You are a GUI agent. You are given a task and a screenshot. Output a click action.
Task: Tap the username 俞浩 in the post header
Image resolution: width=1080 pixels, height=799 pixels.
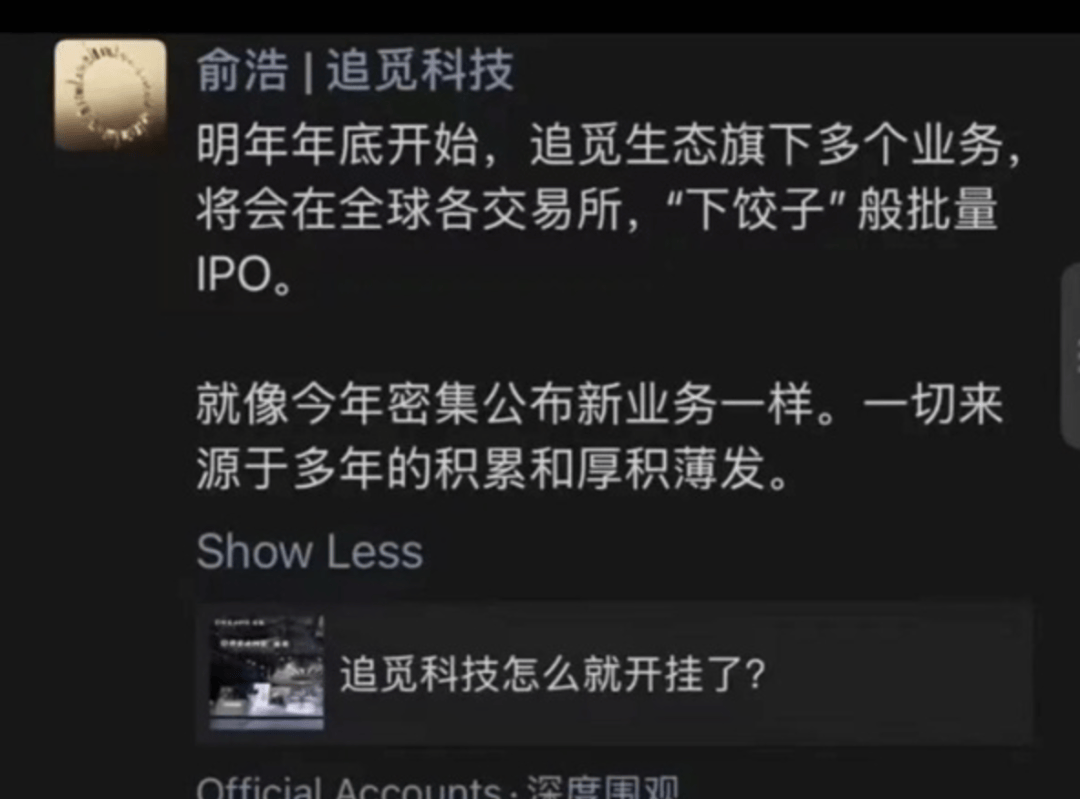242,70
